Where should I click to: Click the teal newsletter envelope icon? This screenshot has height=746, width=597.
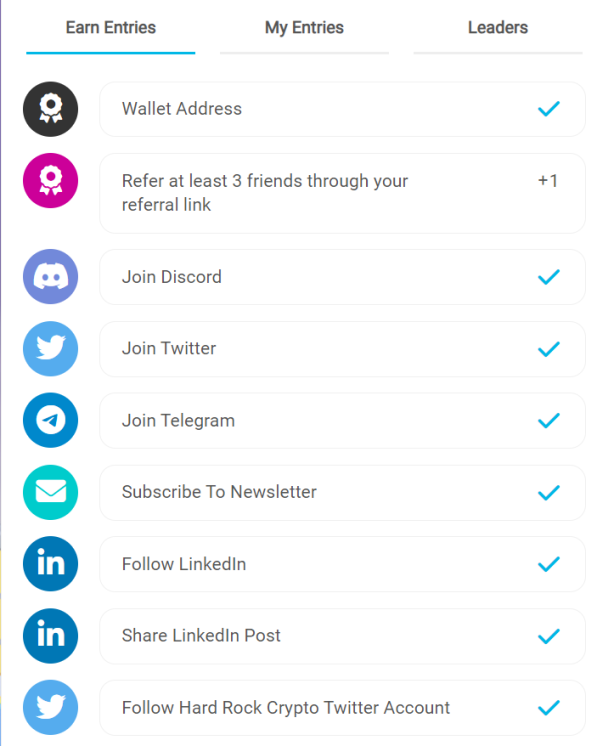[x=50, y=492]
